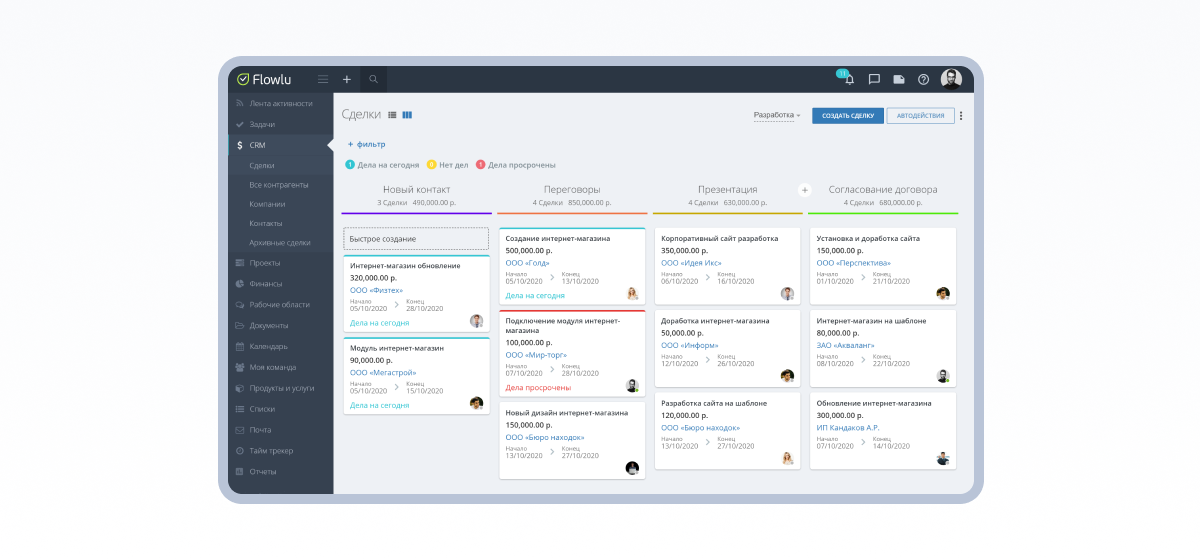Click assignee avatar on Интернет-магазин обновление card
Image resolution: width=1200 pixels, height=560 pixels.
(477, 321)
